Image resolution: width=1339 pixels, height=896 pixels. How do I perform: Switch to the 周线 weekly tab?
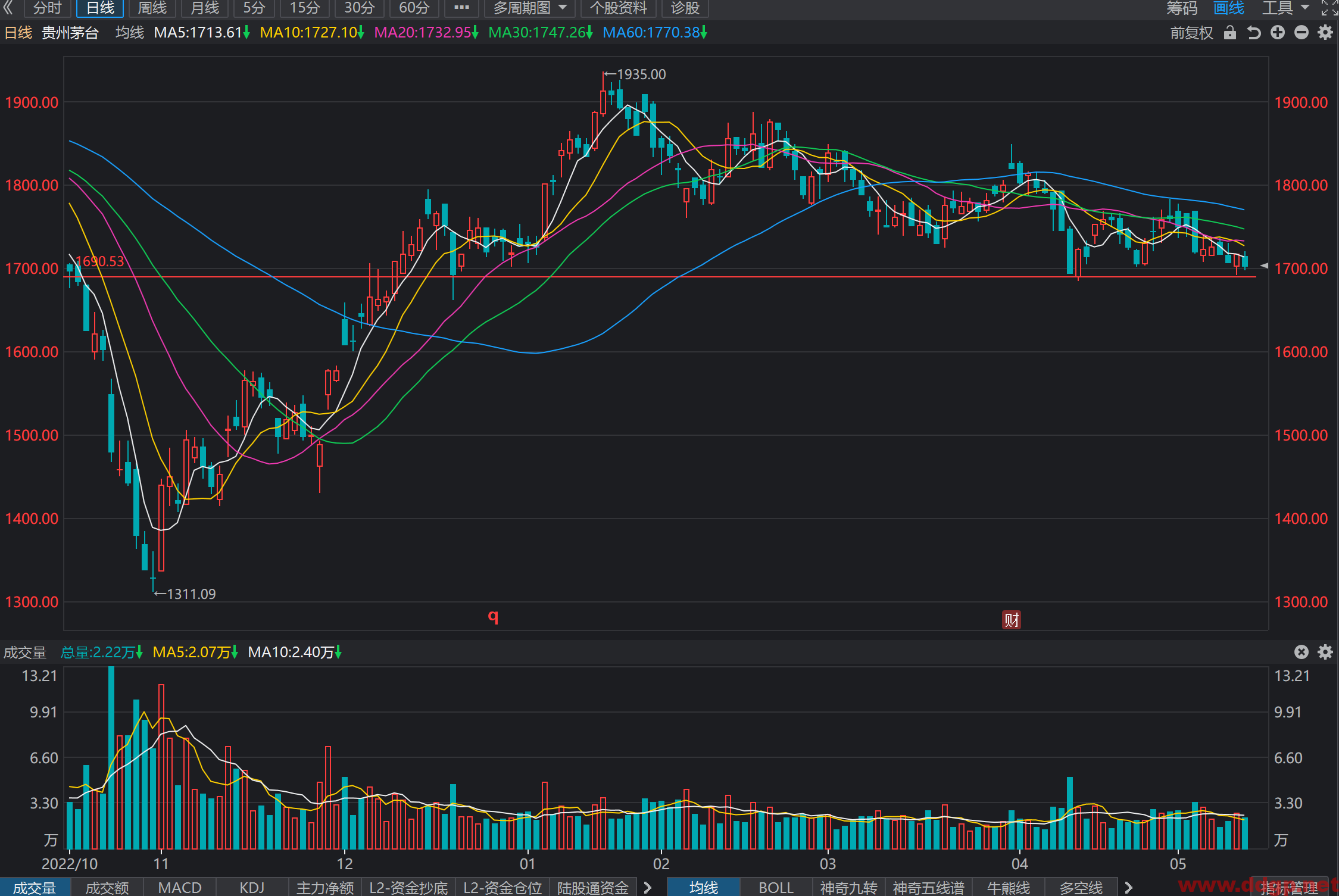point(152,8)
